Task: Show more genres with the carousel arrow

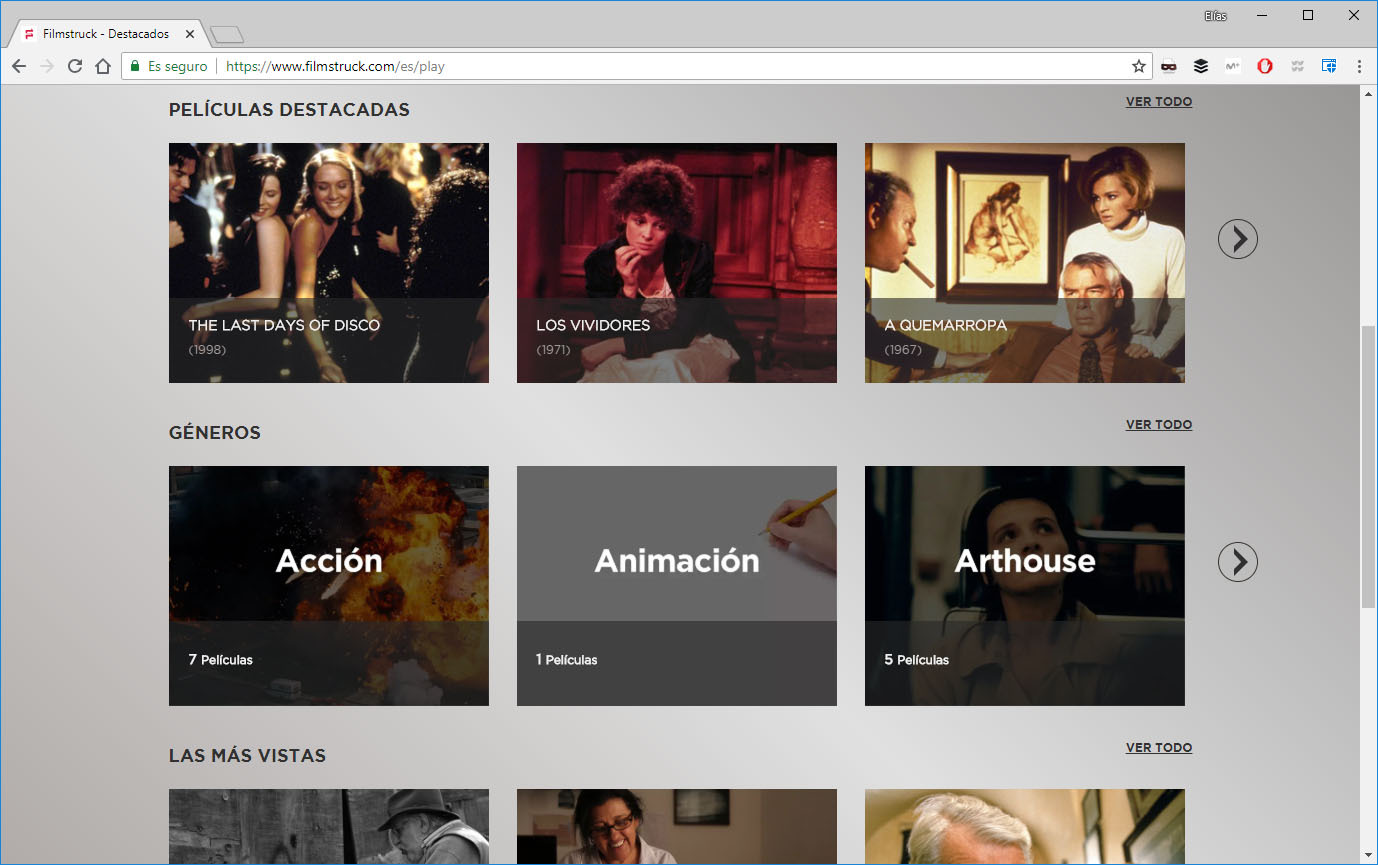Action: pos(1237,562)
